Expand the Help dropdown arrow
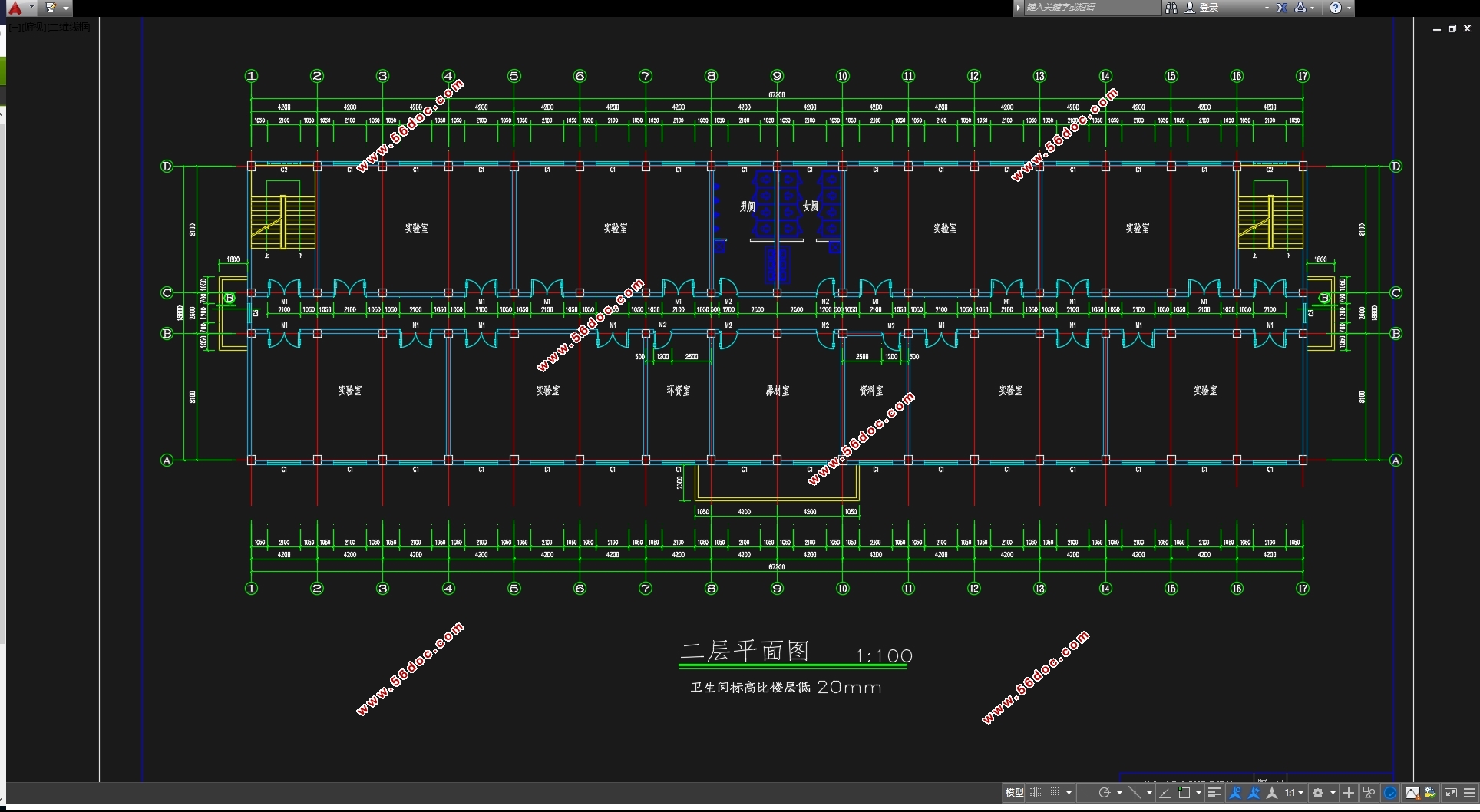Viewport: 1480px width, 812px height. [x=1349, y=8]
